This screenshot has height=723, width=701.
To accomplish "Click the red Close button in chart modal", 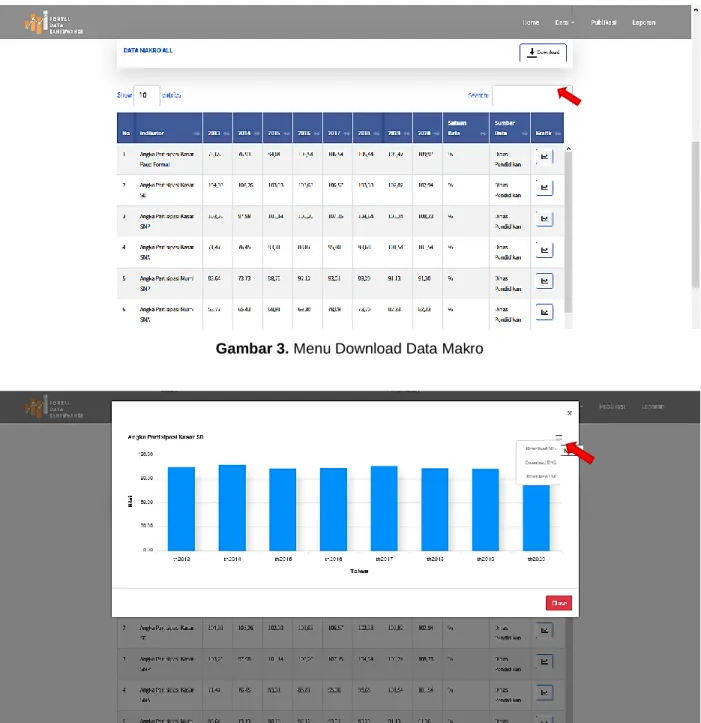I will [x=558, y=603].
